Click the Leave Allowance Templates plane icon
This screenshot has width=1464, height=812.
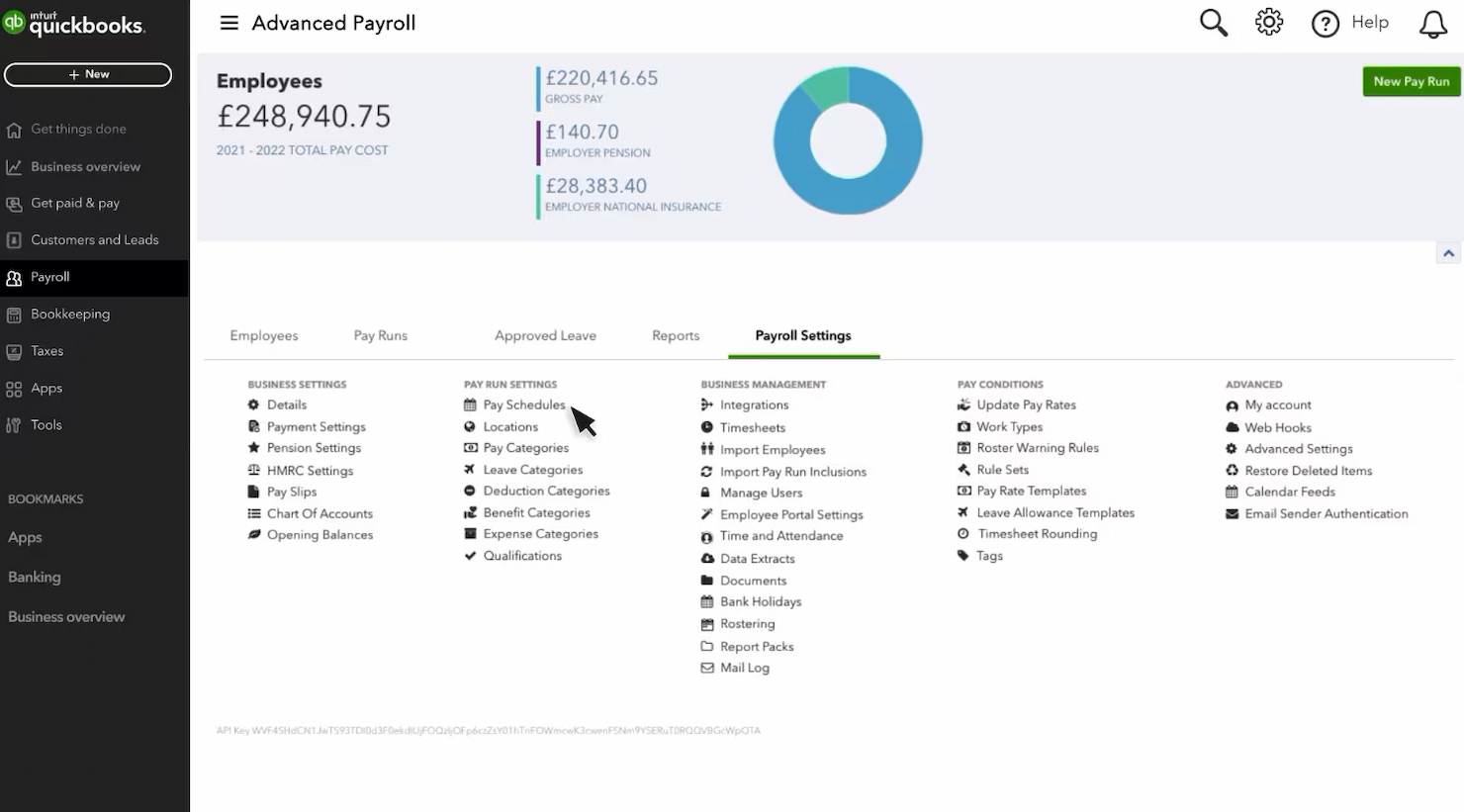point(962,512)
